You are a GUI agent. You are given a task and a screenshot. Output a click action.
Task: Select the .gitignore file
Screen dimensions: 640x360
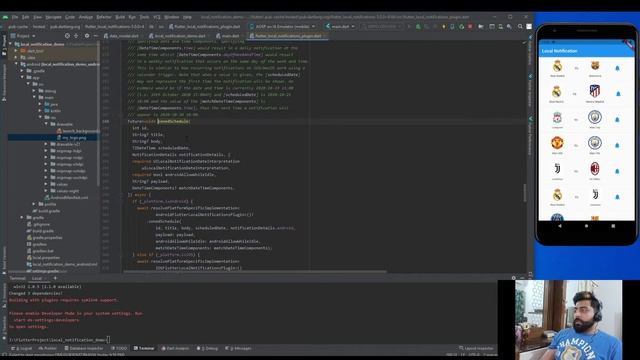coord(38,224)
